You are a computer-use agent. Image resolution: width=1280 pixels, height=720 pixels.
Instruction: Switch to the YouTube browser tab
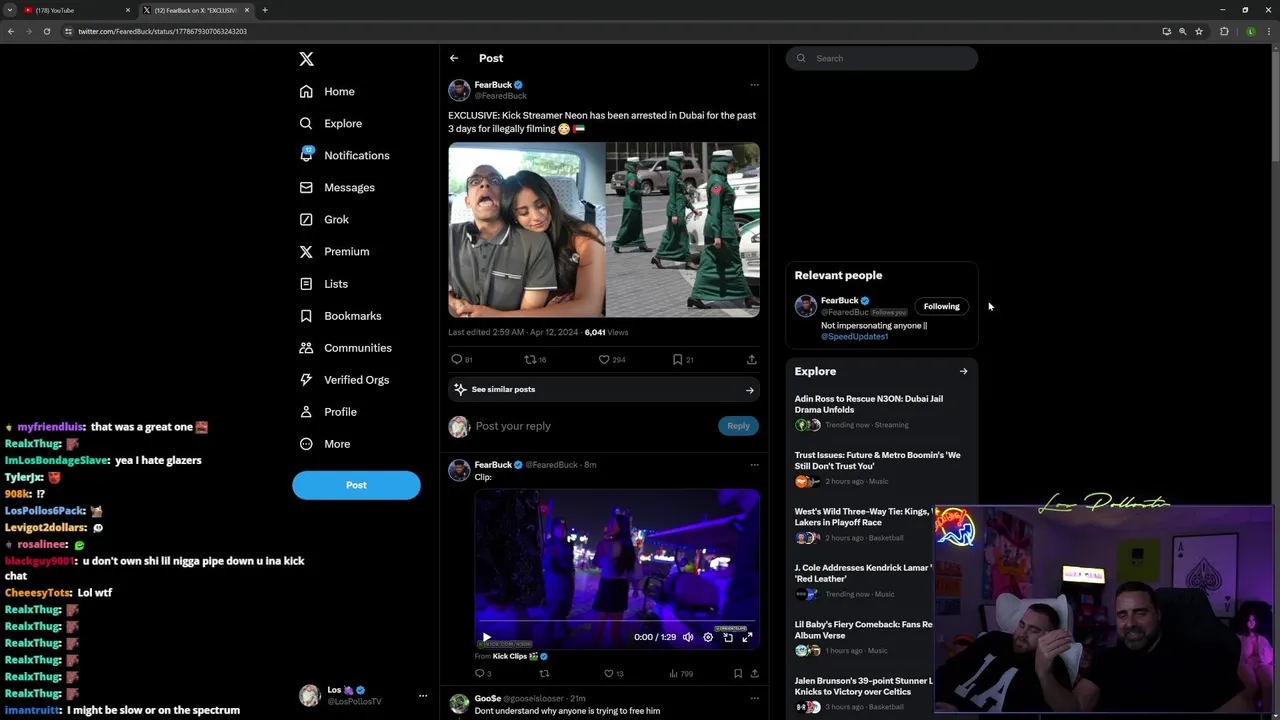click(75, 10)
